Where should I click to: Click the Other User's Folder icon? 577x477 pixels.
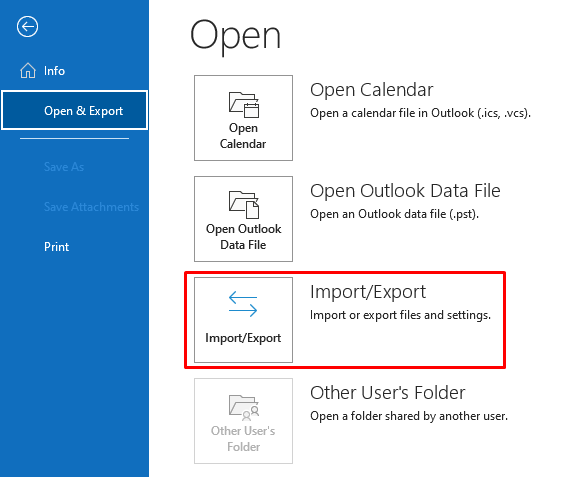click(244, 408)
